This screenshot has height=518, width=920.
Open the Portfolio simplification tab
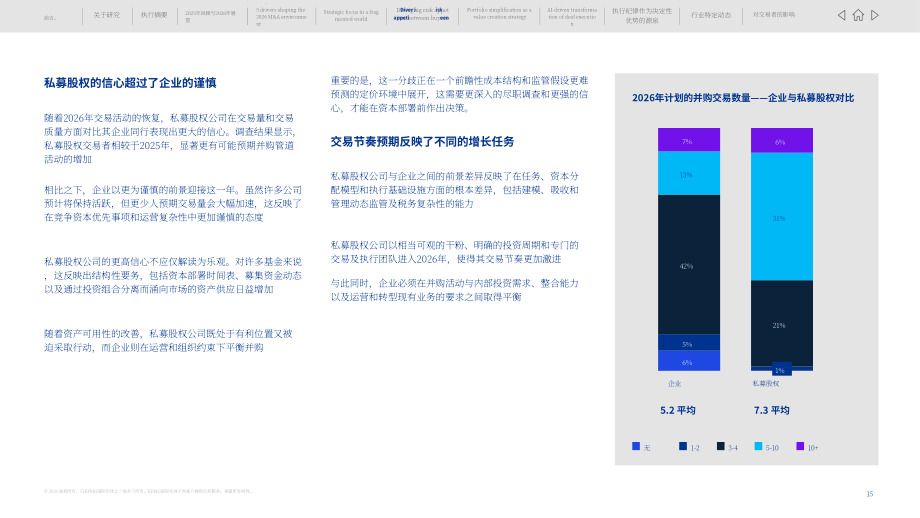[499, 13]
